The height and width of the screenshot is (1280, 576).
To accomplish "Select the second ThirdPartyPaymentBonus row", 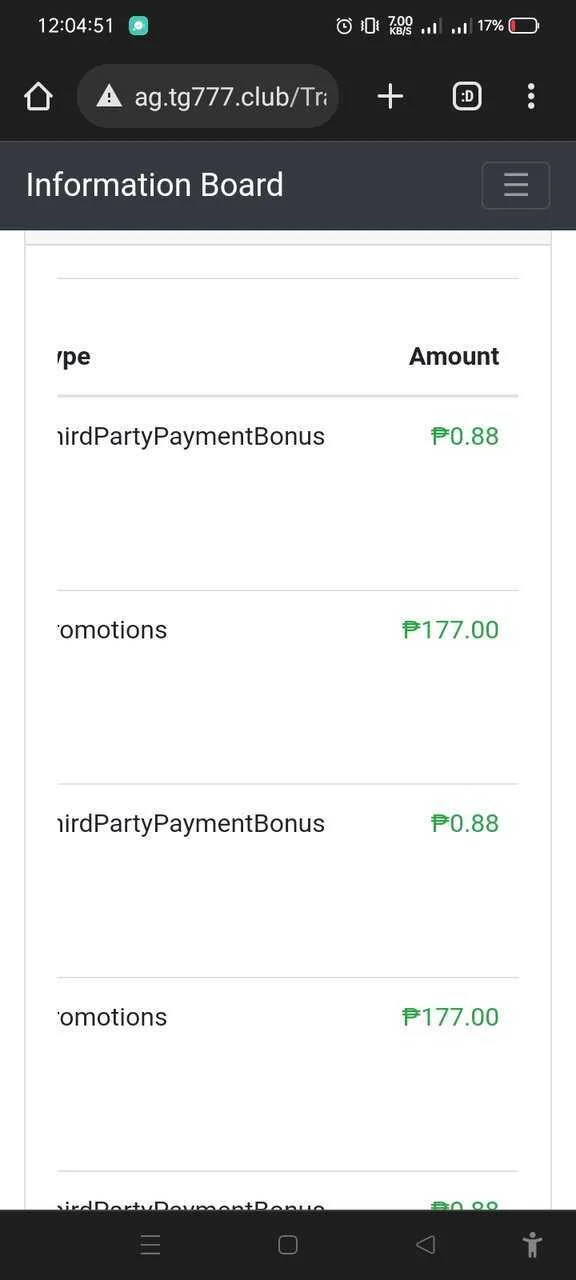I will click(x=288, y=881).
